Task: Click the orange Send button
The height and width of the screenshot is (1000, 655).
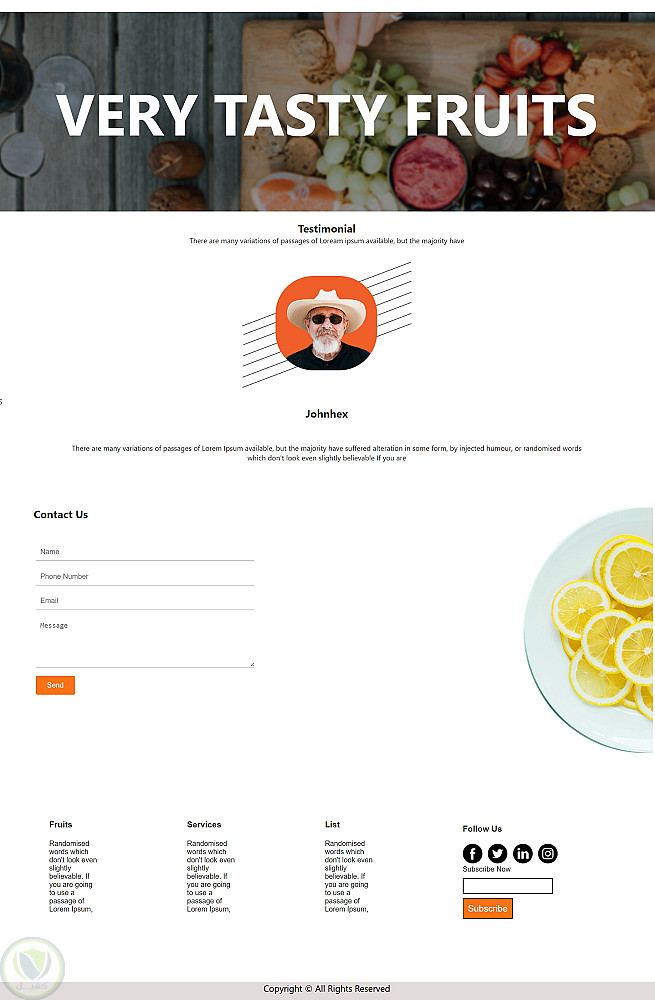Action: pos(55,685)
